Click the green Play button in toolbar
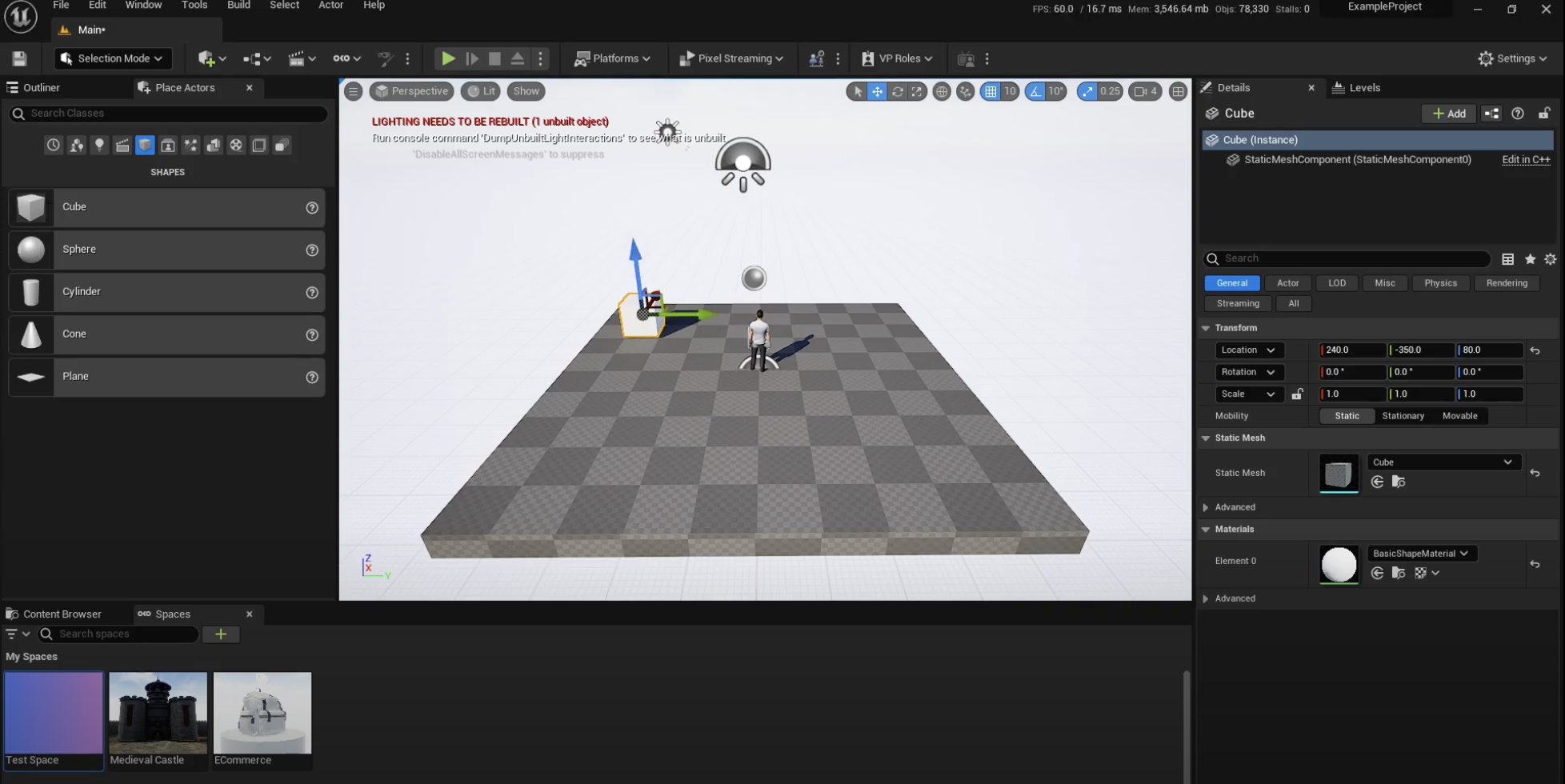This screenshot has width=1565, height=784. pos(448,58)
